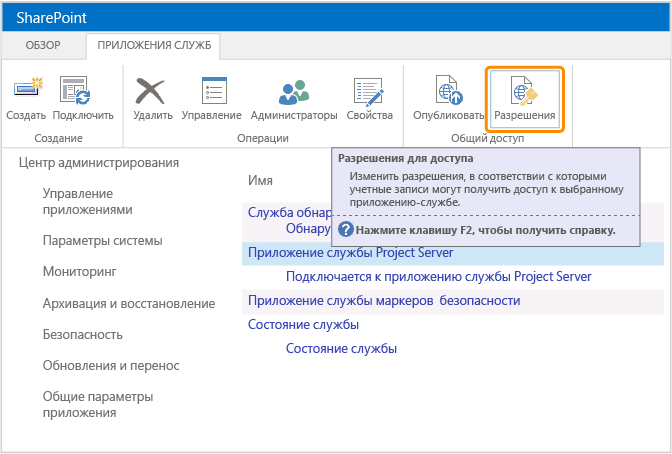
Task: Click the SharePoint title link
Action: click(x=51, y=18)
